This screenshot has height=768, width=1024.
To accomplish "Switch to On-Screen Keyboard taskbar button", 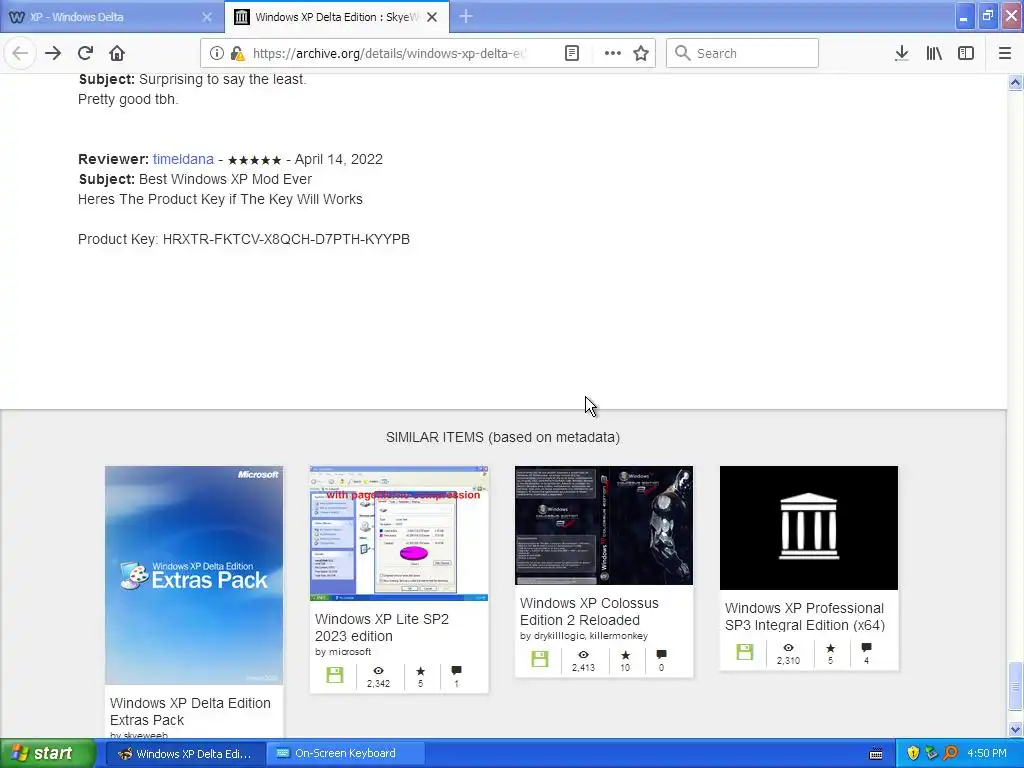I will tap(346, 754).
